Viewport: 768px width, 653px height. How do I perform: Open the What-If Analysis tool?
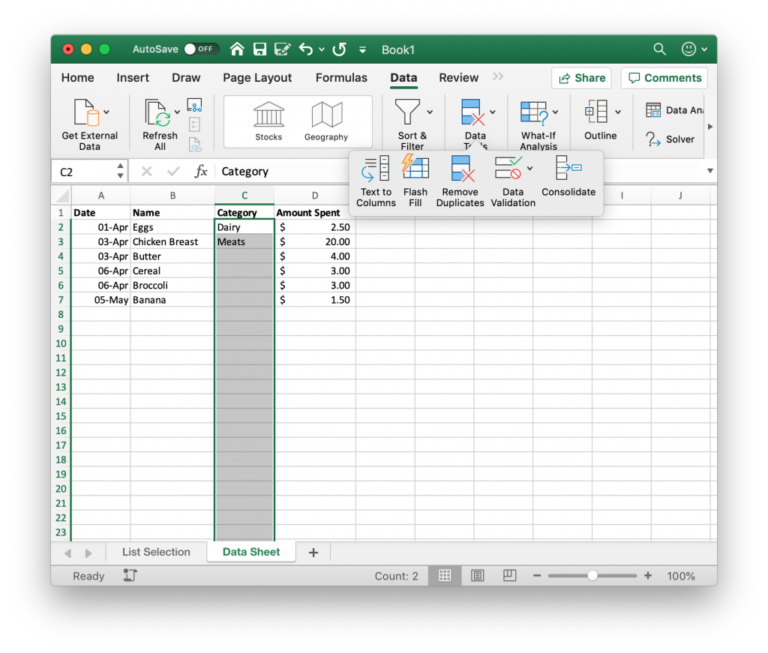pyautogui.click(x=534, y=112)
